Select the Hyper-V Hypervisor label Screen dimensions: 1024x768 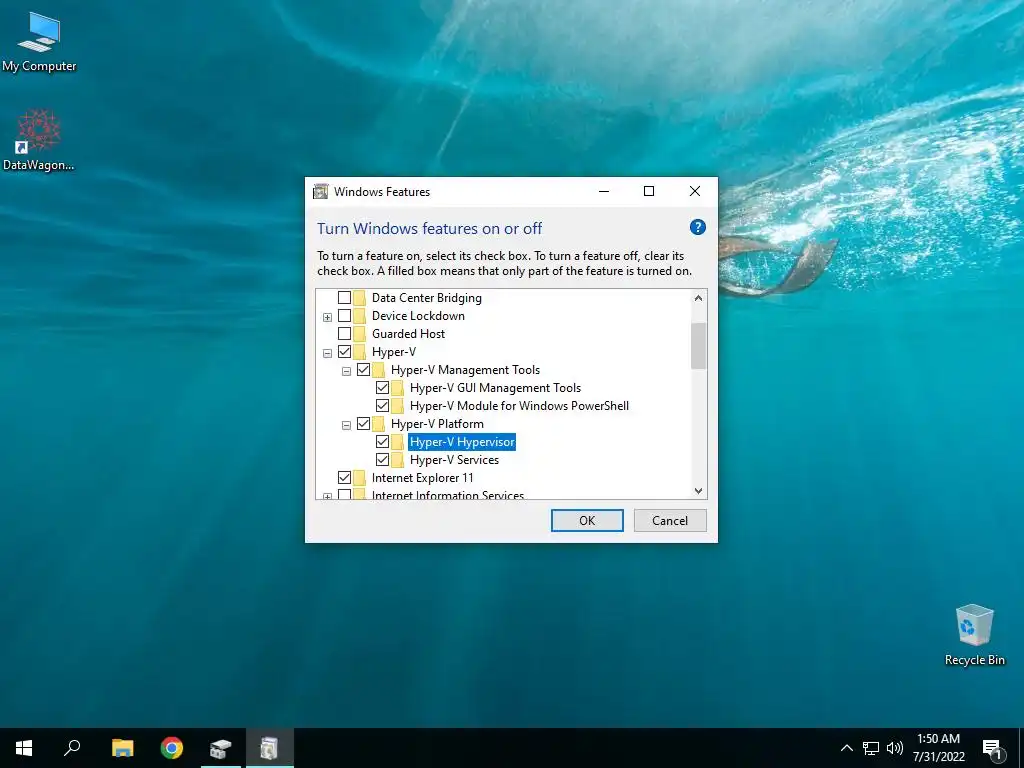[x=462, y=442]
